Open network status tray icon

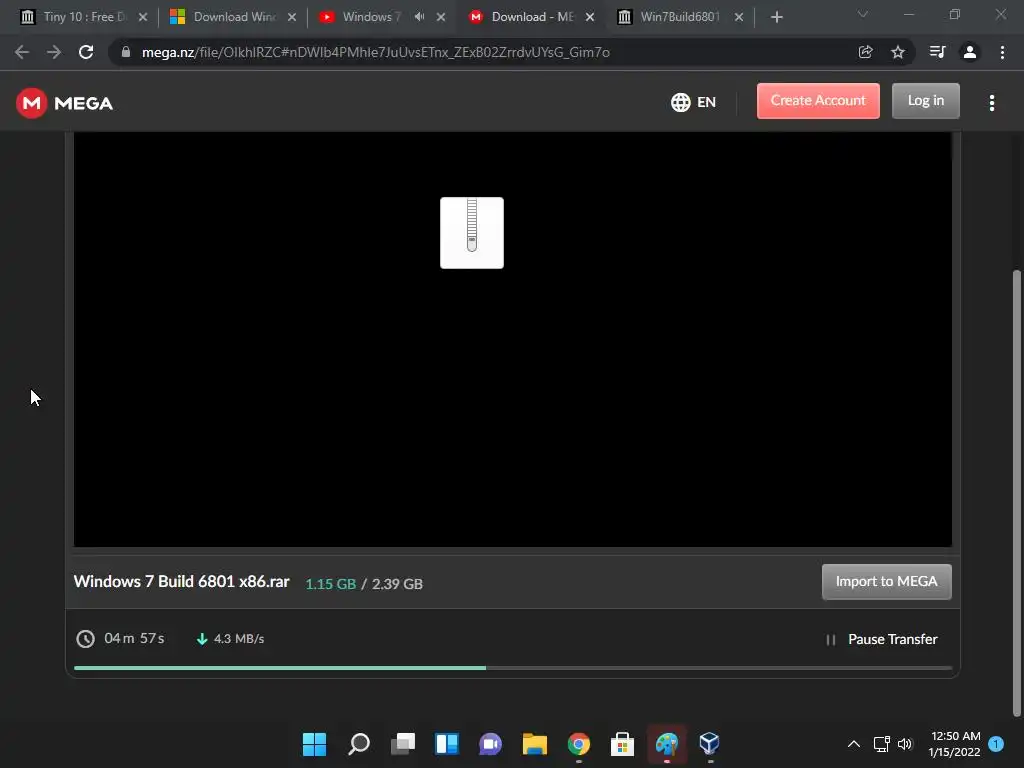tap(882, 744)
